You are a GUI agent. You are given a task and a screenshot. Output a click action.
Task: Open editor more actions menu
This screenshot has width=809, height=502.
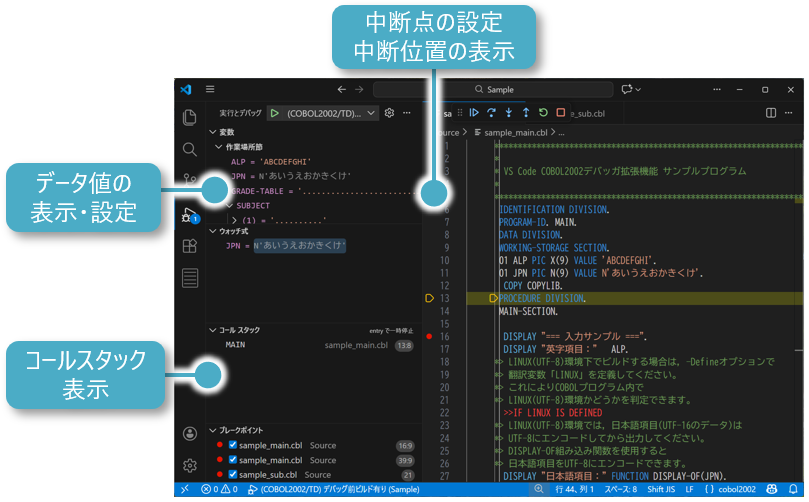[x=788, y=113]
